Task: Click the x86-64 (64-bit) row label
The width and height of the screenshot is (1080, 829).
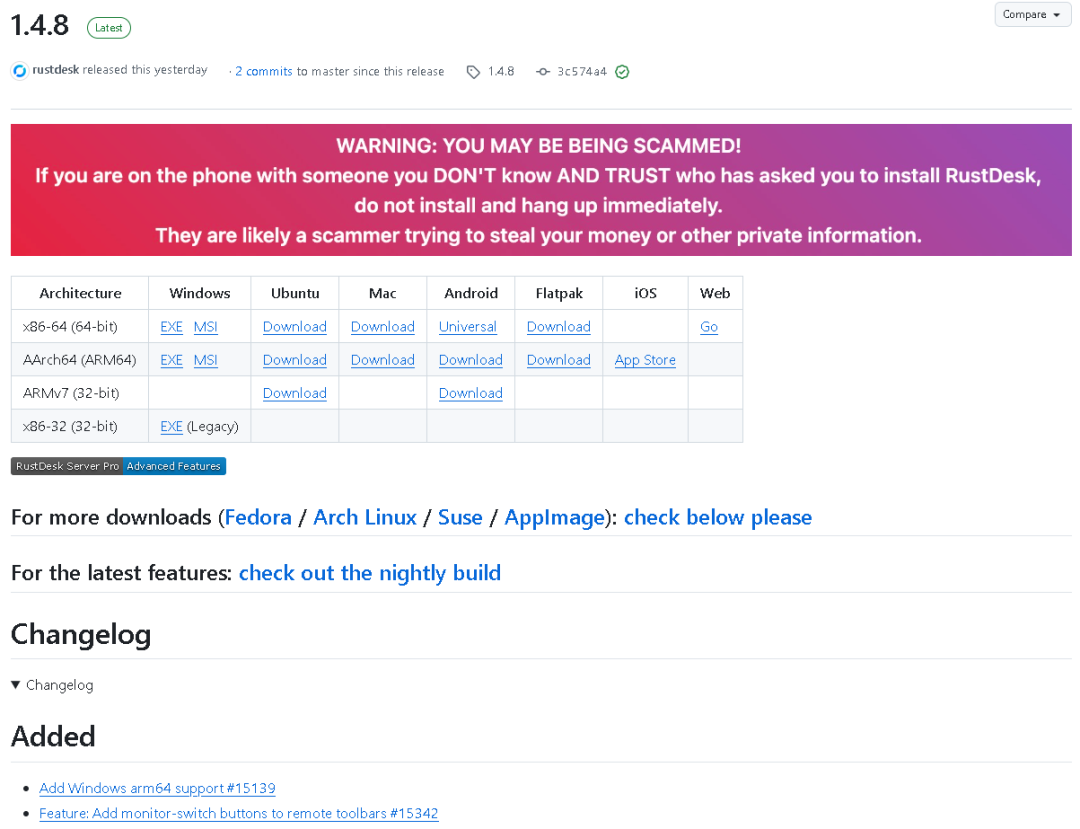Action: click(70, 327)
